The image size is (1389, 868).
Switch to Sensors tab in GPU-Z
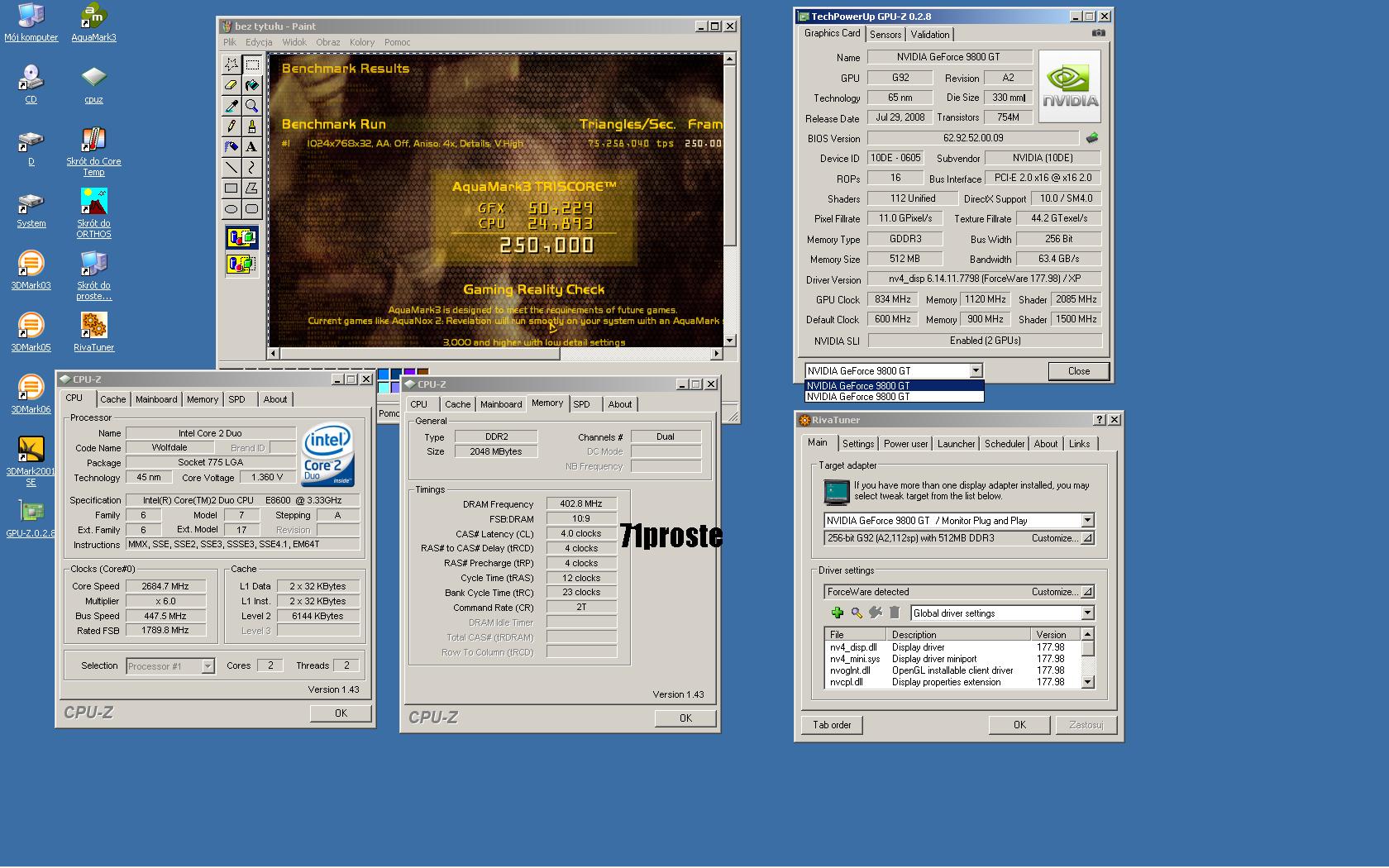pyautogui.click(x=885, y=35)
